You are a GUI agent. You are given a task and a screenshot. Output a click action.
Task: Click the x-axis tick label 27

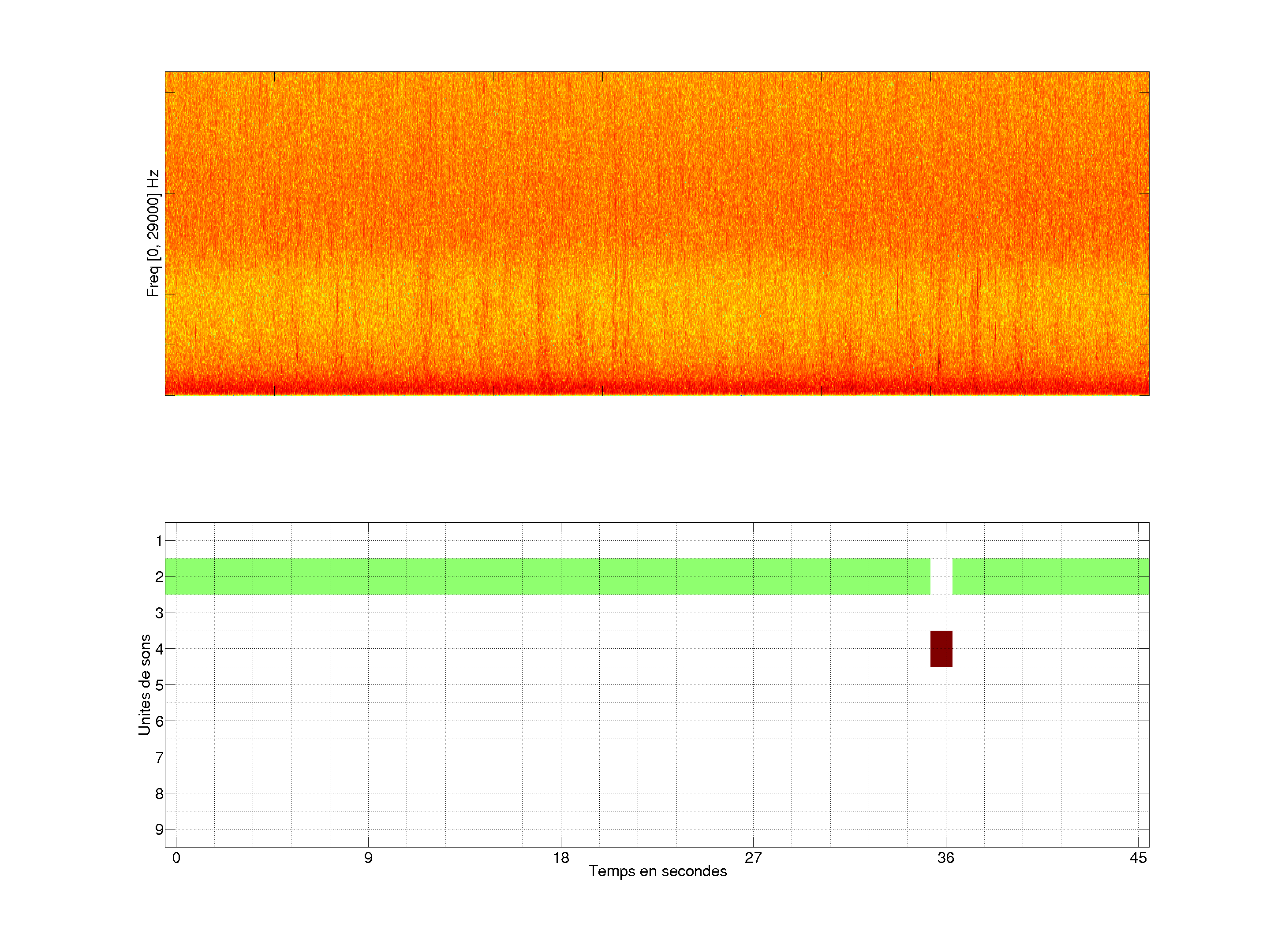[x=753, y=858]
